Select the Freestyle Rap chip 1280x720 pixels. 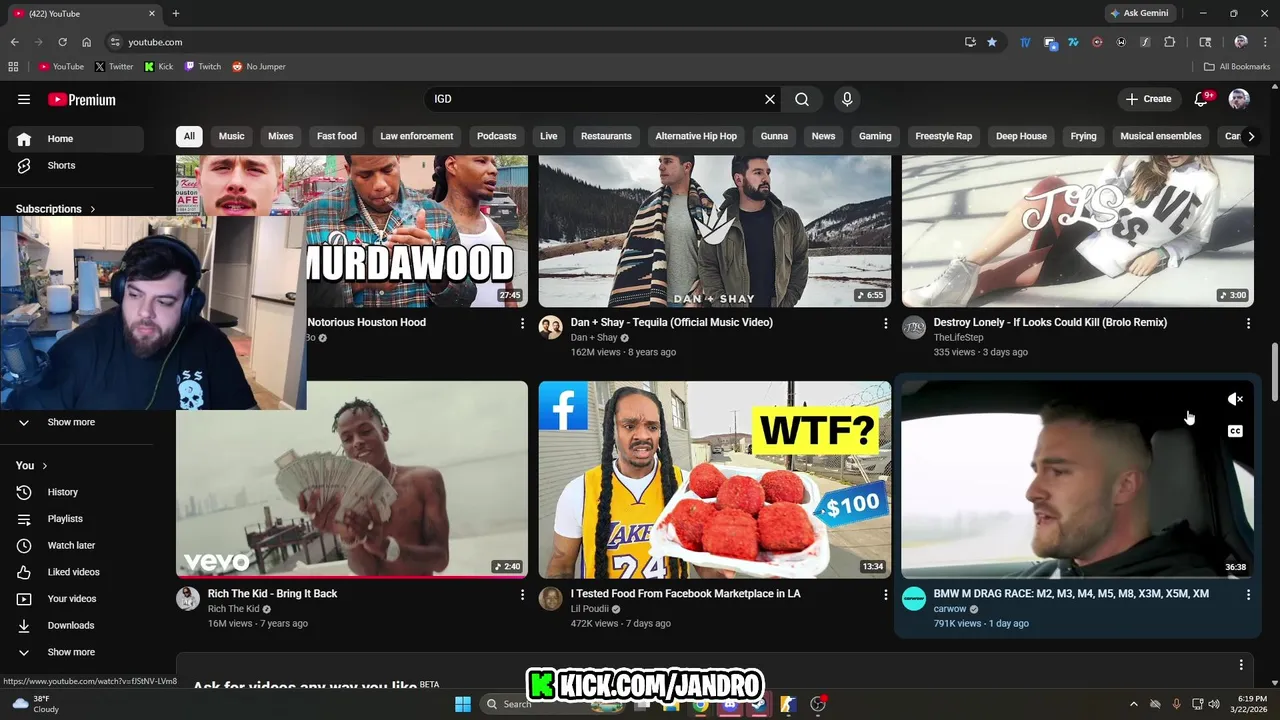(x=944, y=136)
